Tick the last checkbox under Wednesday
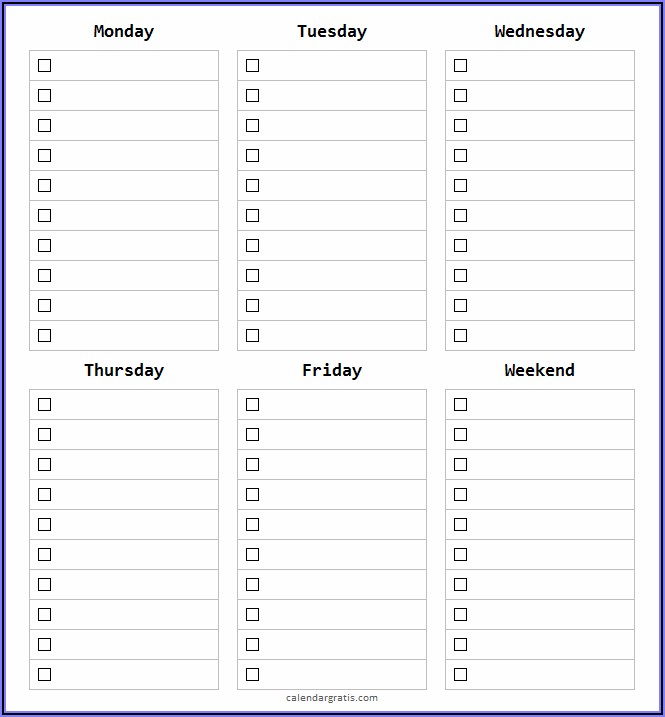The image size is (665, 717). coord(460,336)
